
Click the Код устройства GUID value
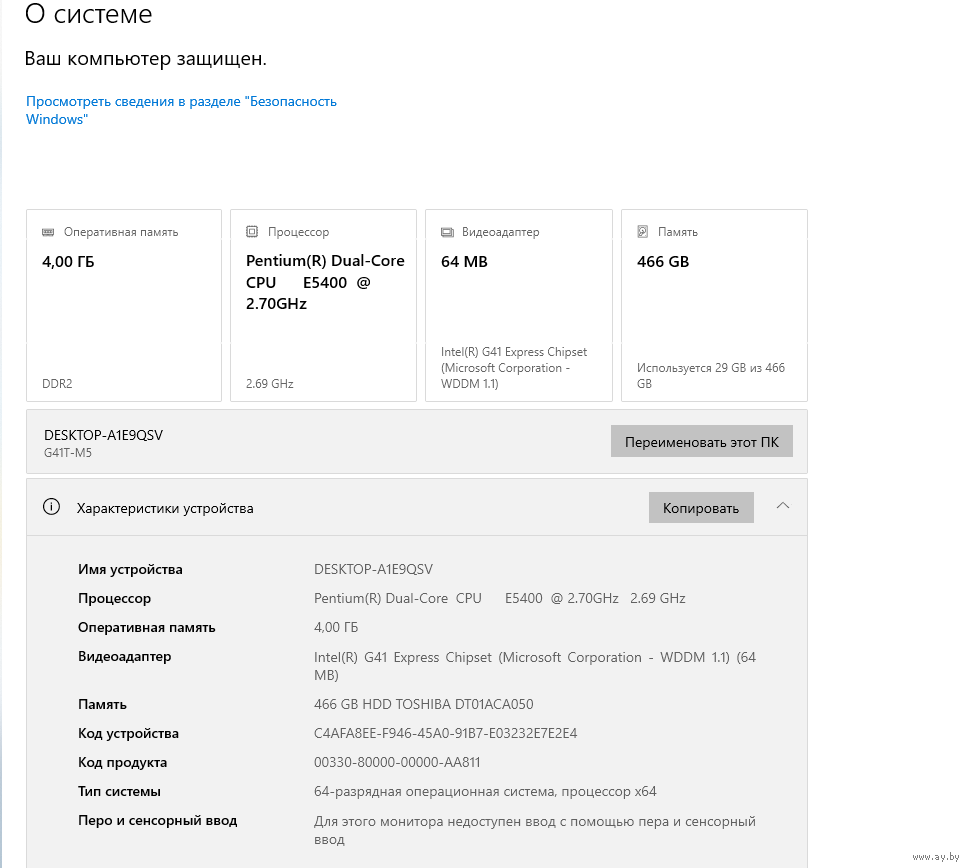coord(445,733)
